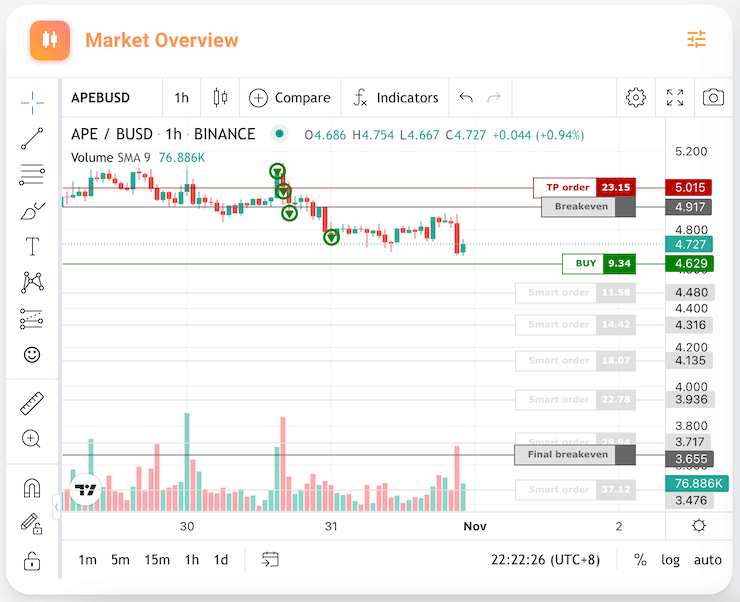Select the crosshair cursor tool
Viewport: 740px width, 602px height.
tap(32, 102)
